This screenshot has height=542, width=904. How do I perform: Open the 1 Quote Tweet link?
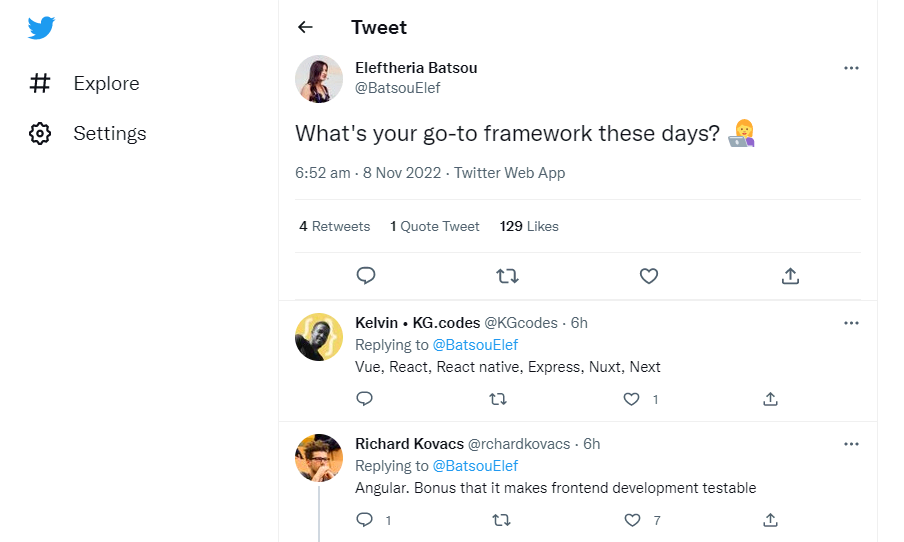tap(435, 227)
